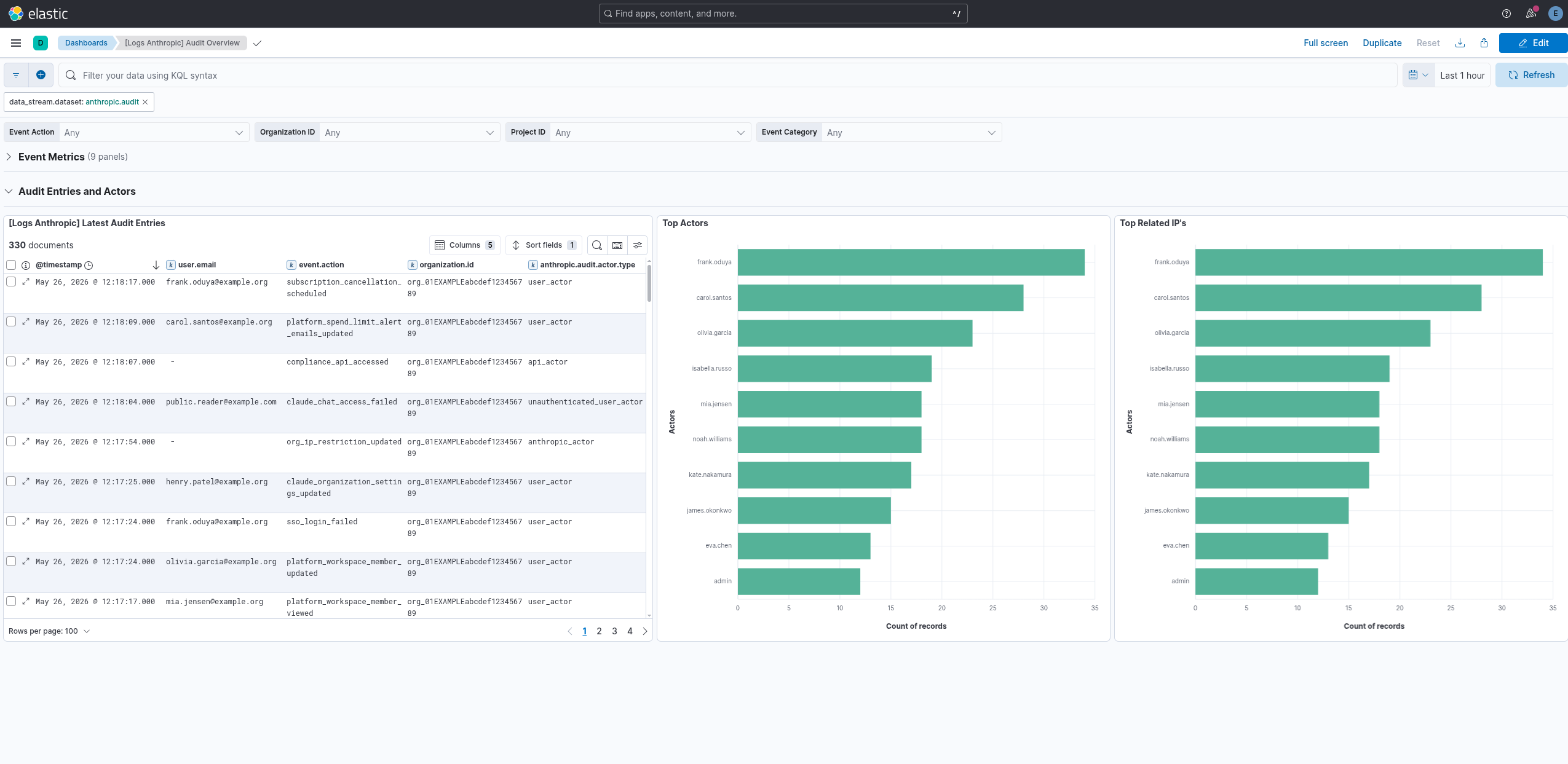
Task: Open the calendar date quick menu
Action: [1418, 75]
